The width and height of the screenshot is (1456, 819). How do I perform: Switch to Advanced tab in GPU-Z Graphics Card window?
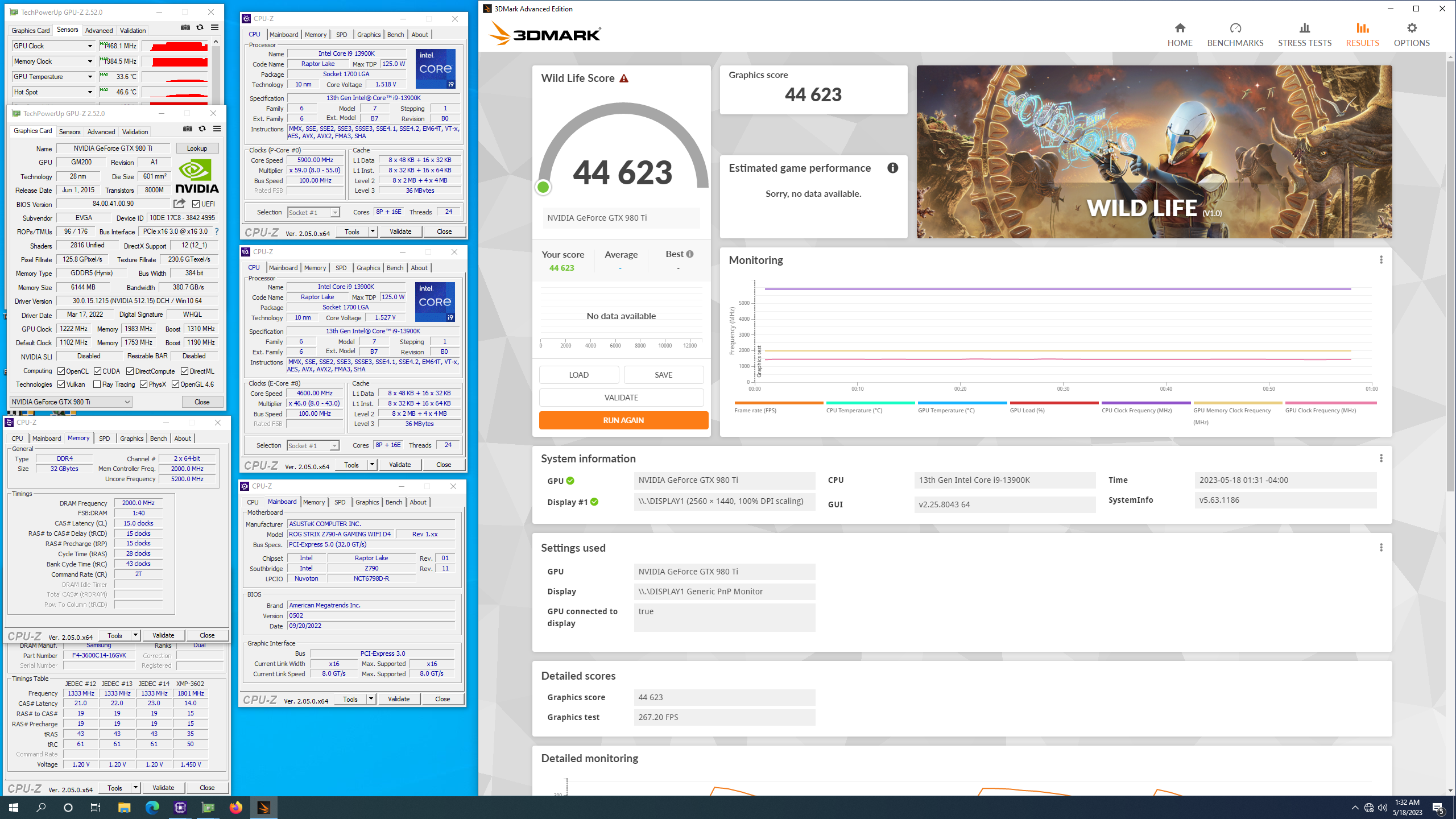tap(101, 131)
